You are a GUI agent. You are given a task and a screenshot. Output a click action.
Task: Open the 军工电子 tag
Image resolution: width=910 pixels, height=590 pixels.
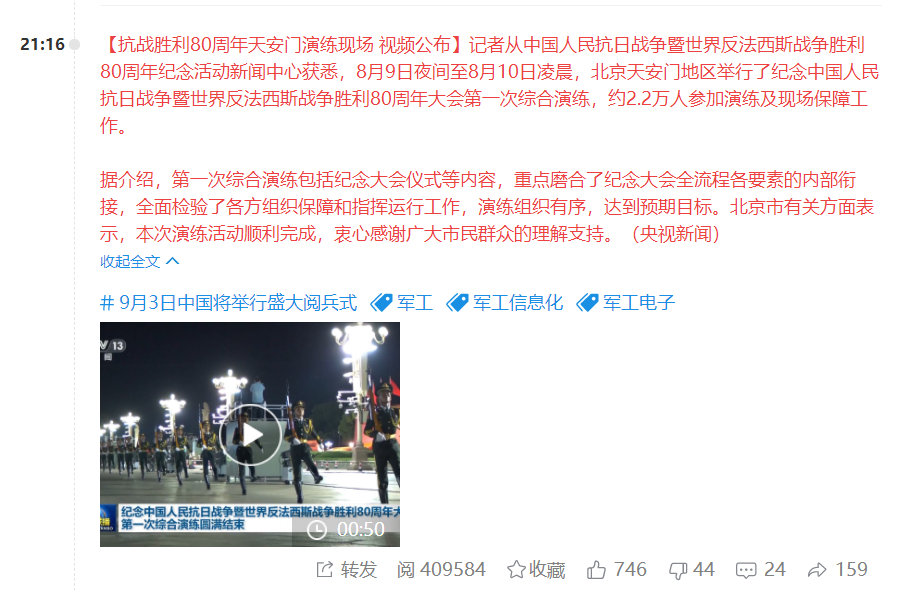638,302
